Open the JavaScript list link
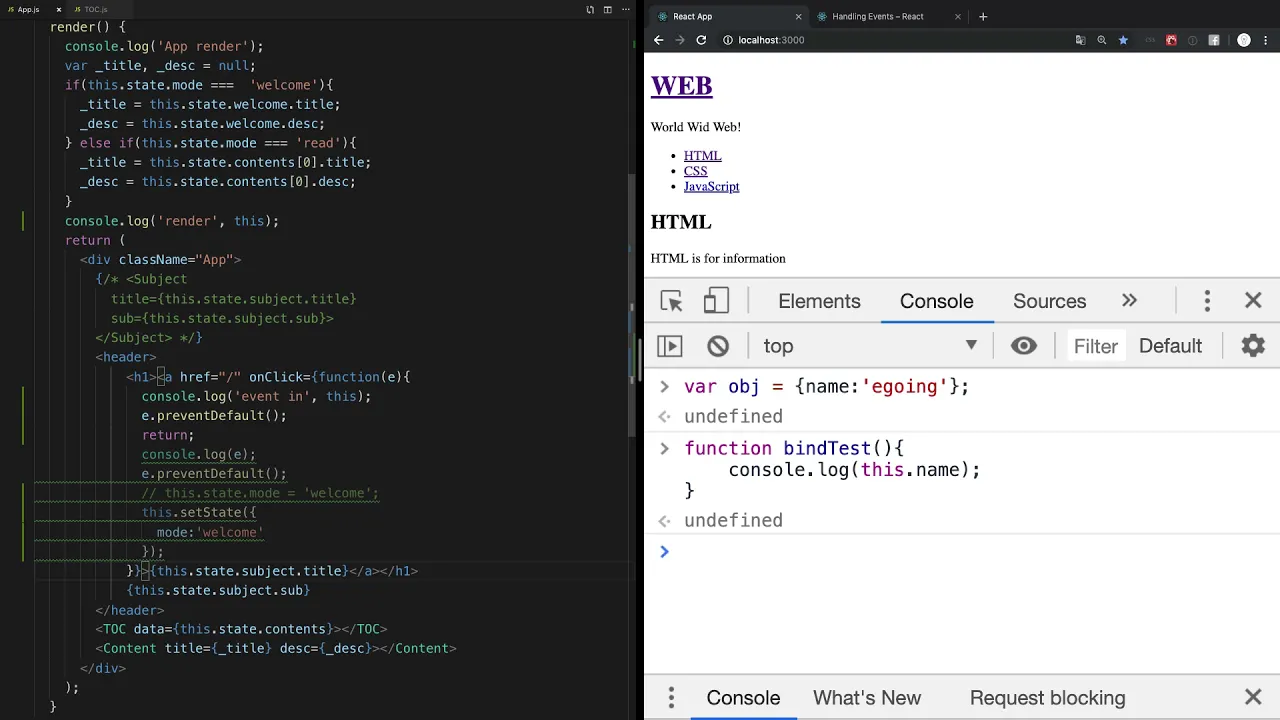The height and width of the screenshot is (720, 1280). pyautogui.click(x=711, y=186)
